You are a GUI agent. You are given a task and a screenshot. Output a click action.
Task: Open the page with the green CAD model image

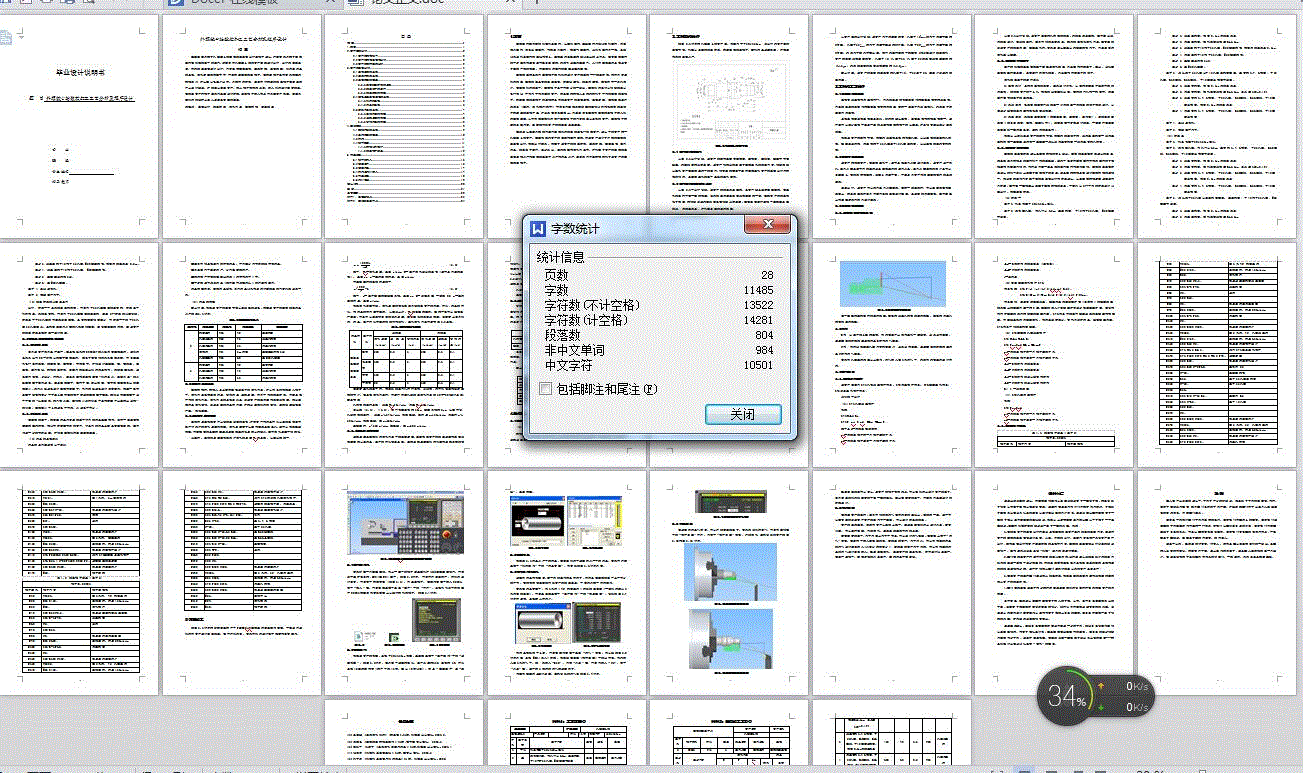[892, 354]
